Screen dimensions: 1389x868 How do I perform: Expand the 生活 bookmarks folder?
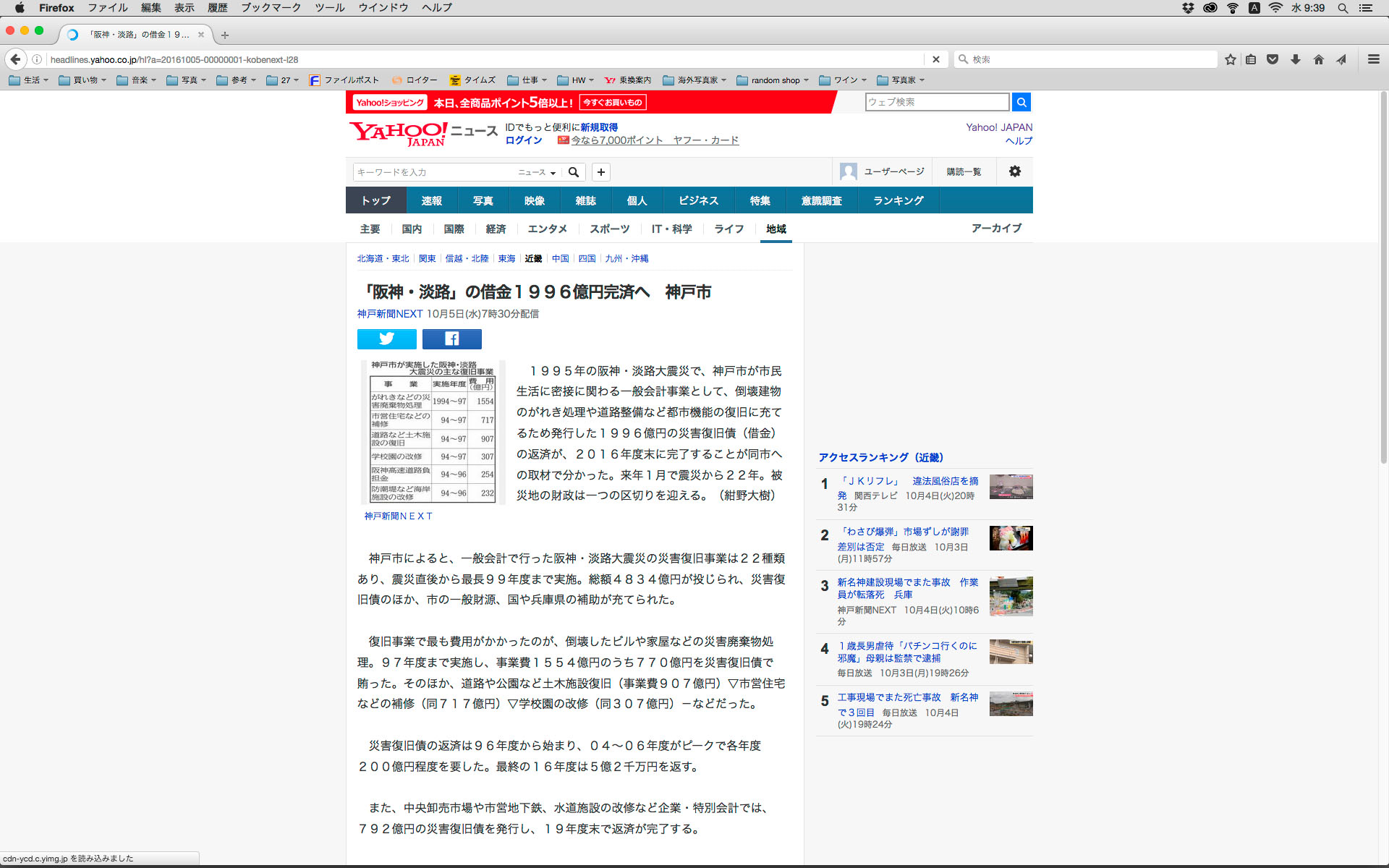point(29,80)
